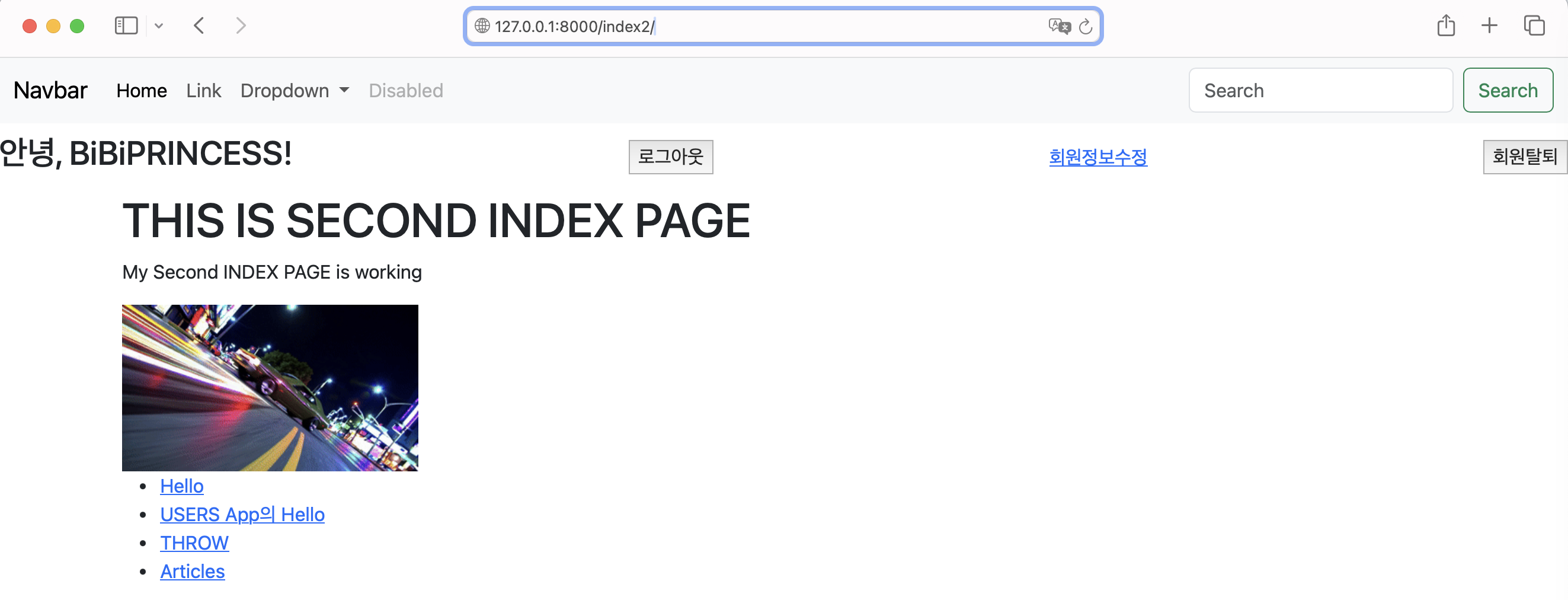This screenshot has height=600, width=1568.
Task: Go forward with the forward arrow
Action: click(x=241, y=25)
